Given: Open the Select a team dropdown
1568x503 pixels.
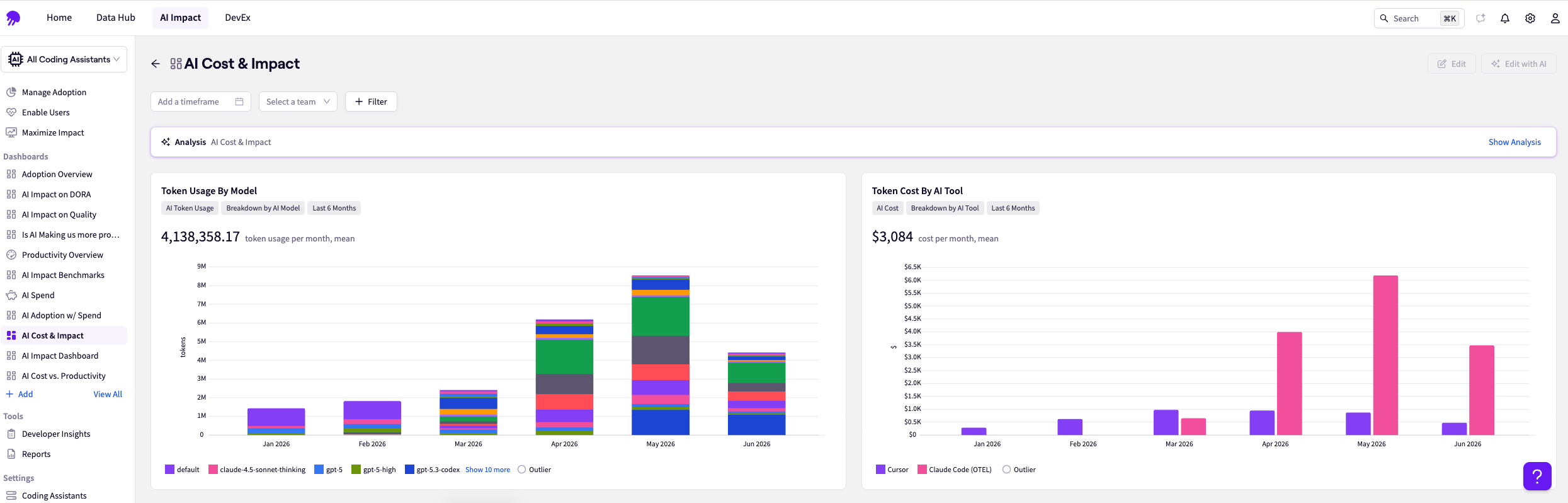Looking at the screenshot, I should [298, 101].
